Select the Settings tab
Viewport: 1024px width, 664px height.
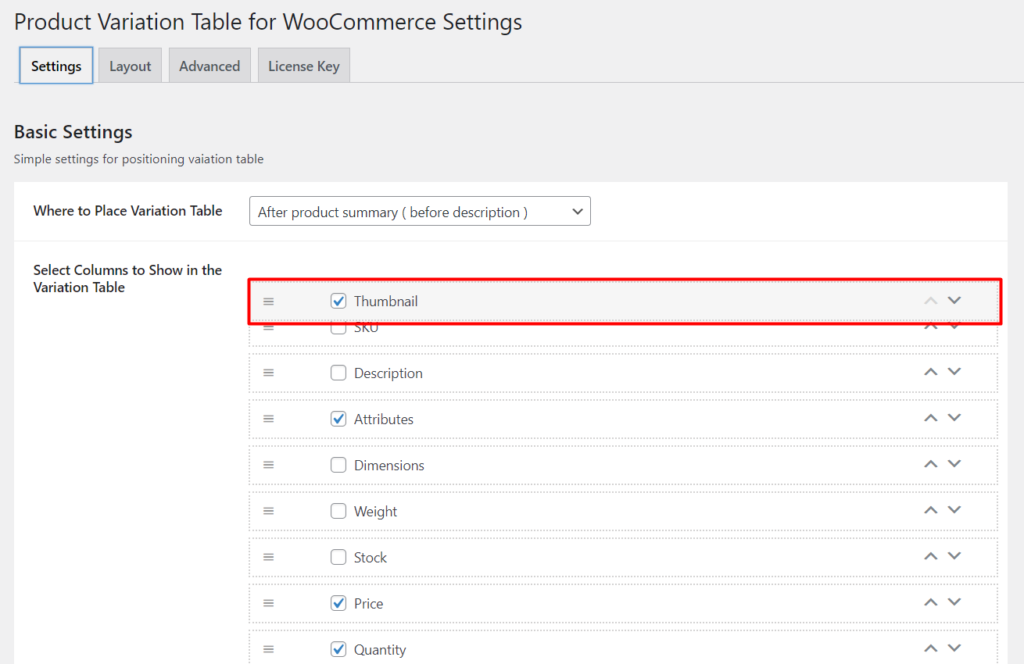click(56, 66)
